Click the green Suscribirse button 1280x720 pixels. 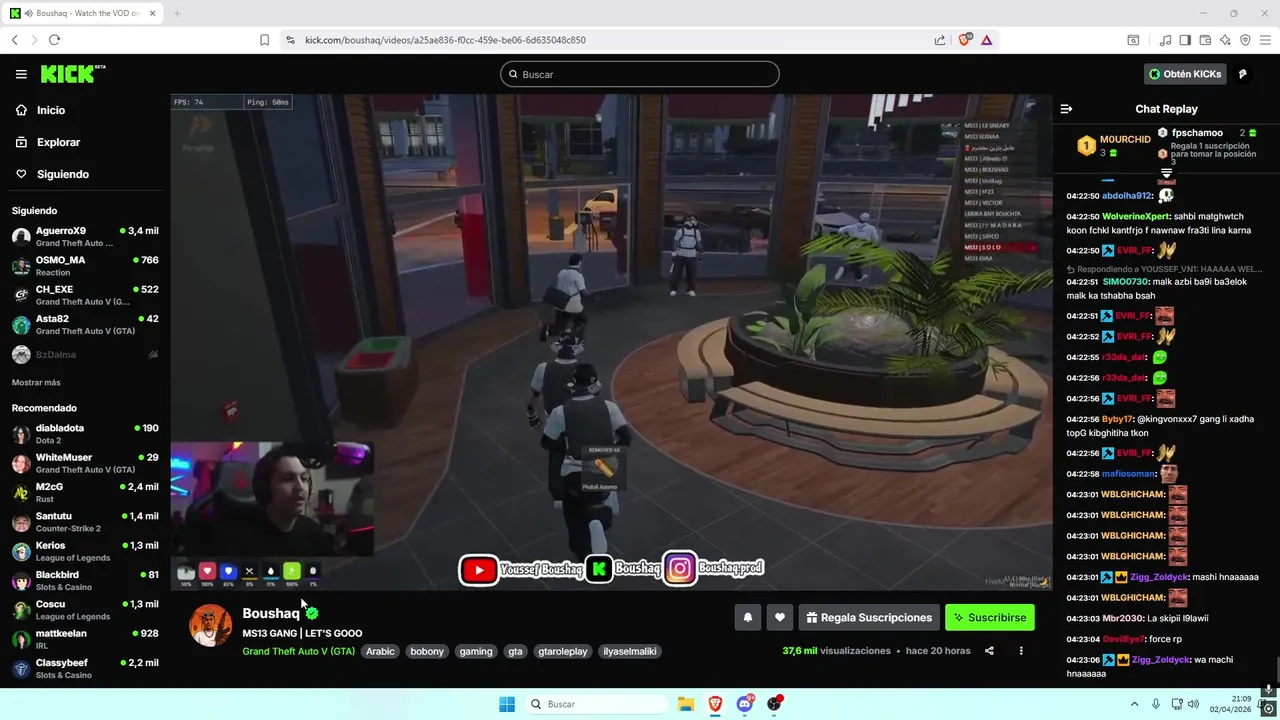(990, 617)
